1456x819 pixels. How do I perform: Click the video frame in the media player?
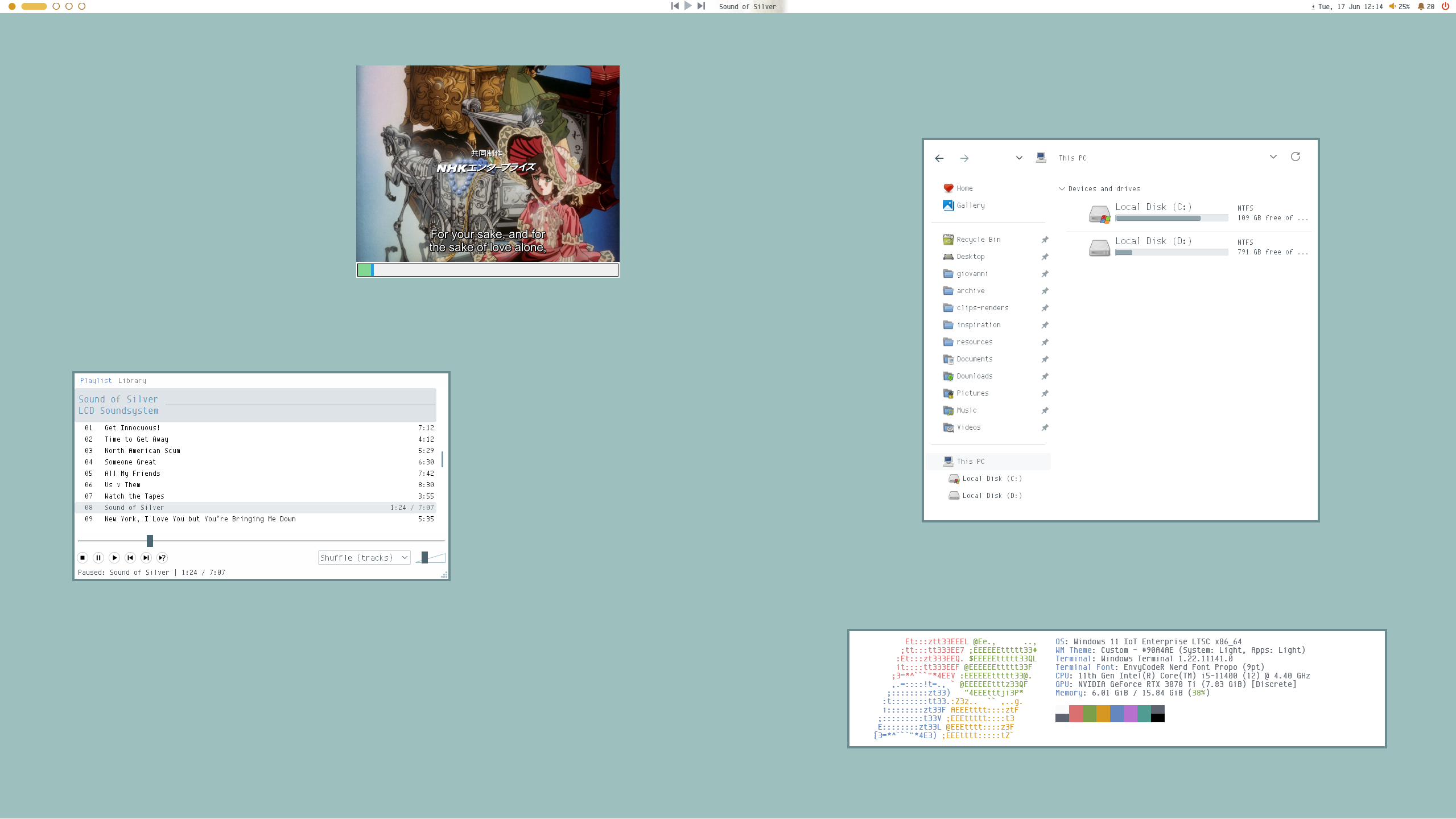click(488, 164)
